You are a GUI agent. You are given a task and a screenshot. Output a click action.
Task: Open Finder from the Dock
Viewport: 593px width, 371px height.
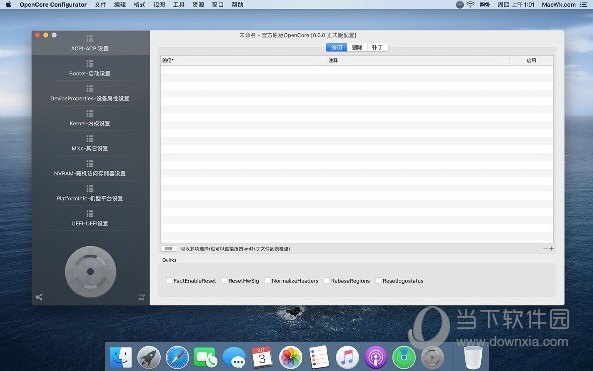pyautogui.click(x=121, y=357)
